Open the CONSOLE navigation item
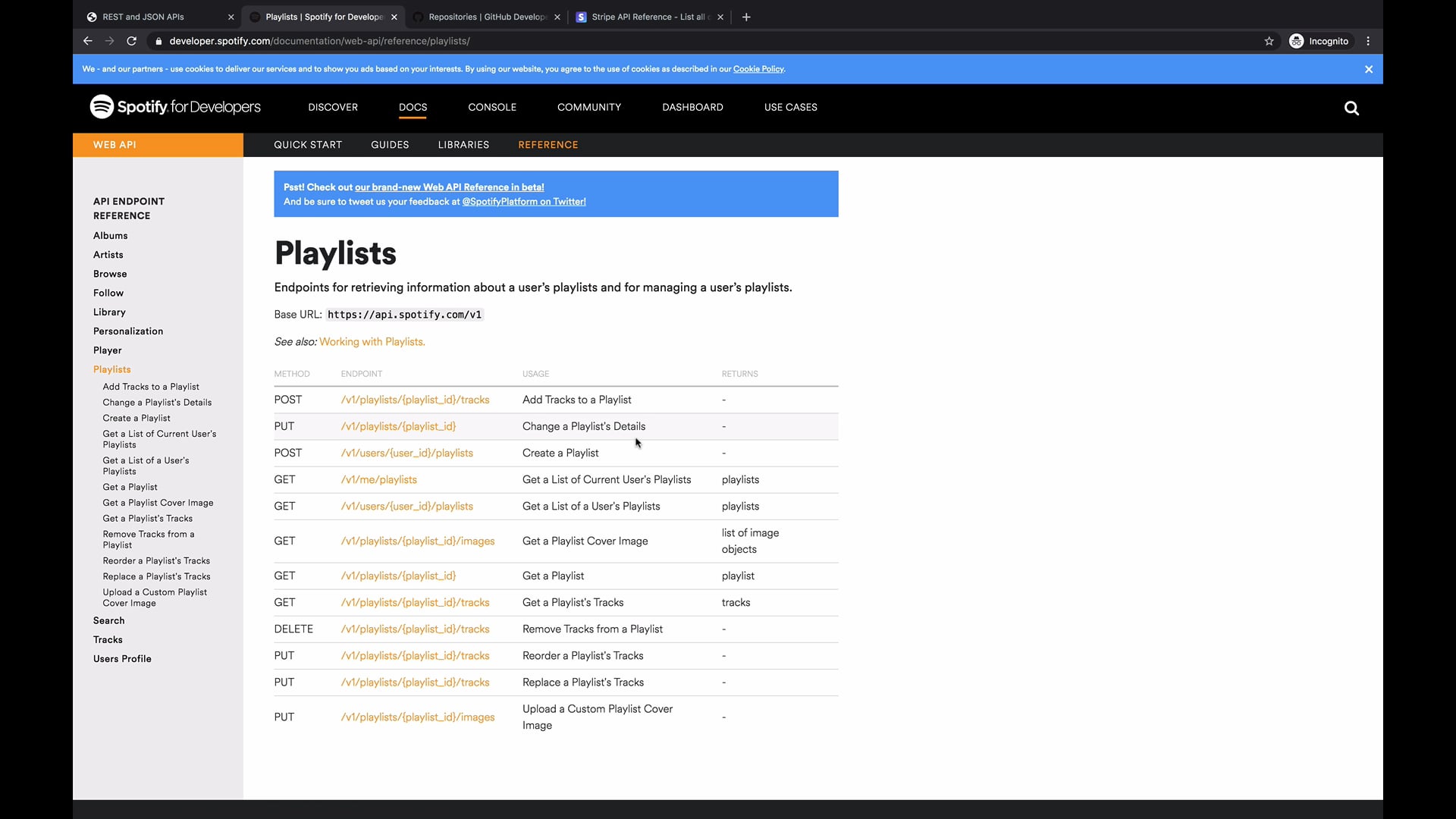 [492, 107]
